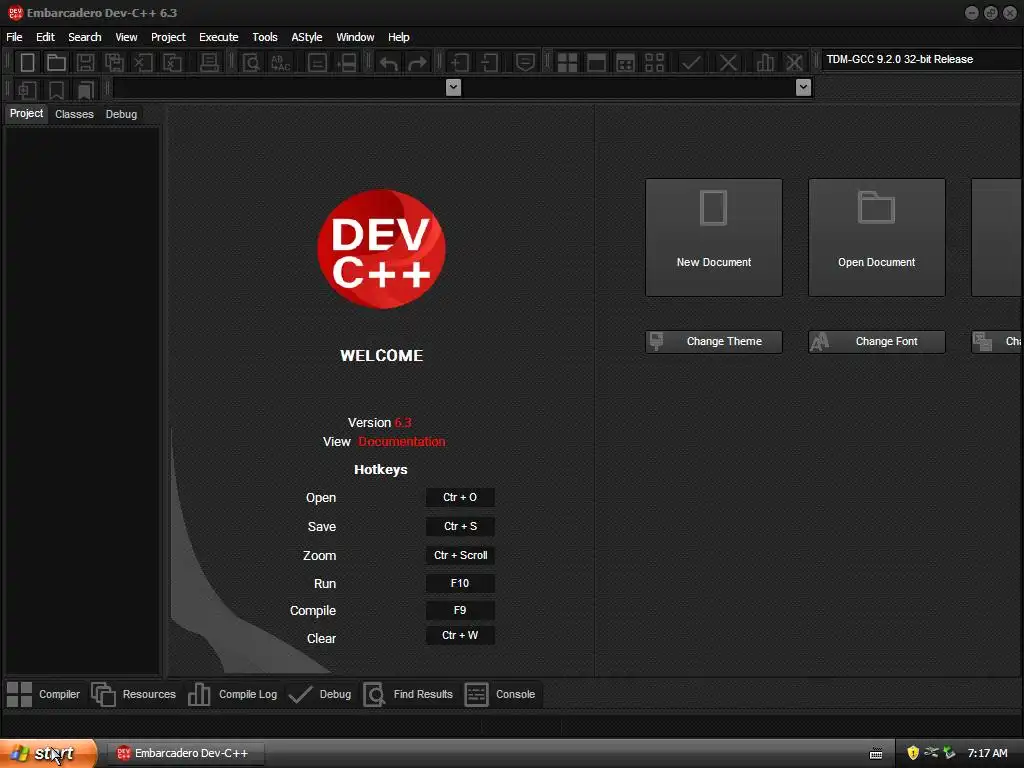This screenshot has width=1024, height=768.
Task: Open the first class browser dropdown arrow
Action: [453, 88]
